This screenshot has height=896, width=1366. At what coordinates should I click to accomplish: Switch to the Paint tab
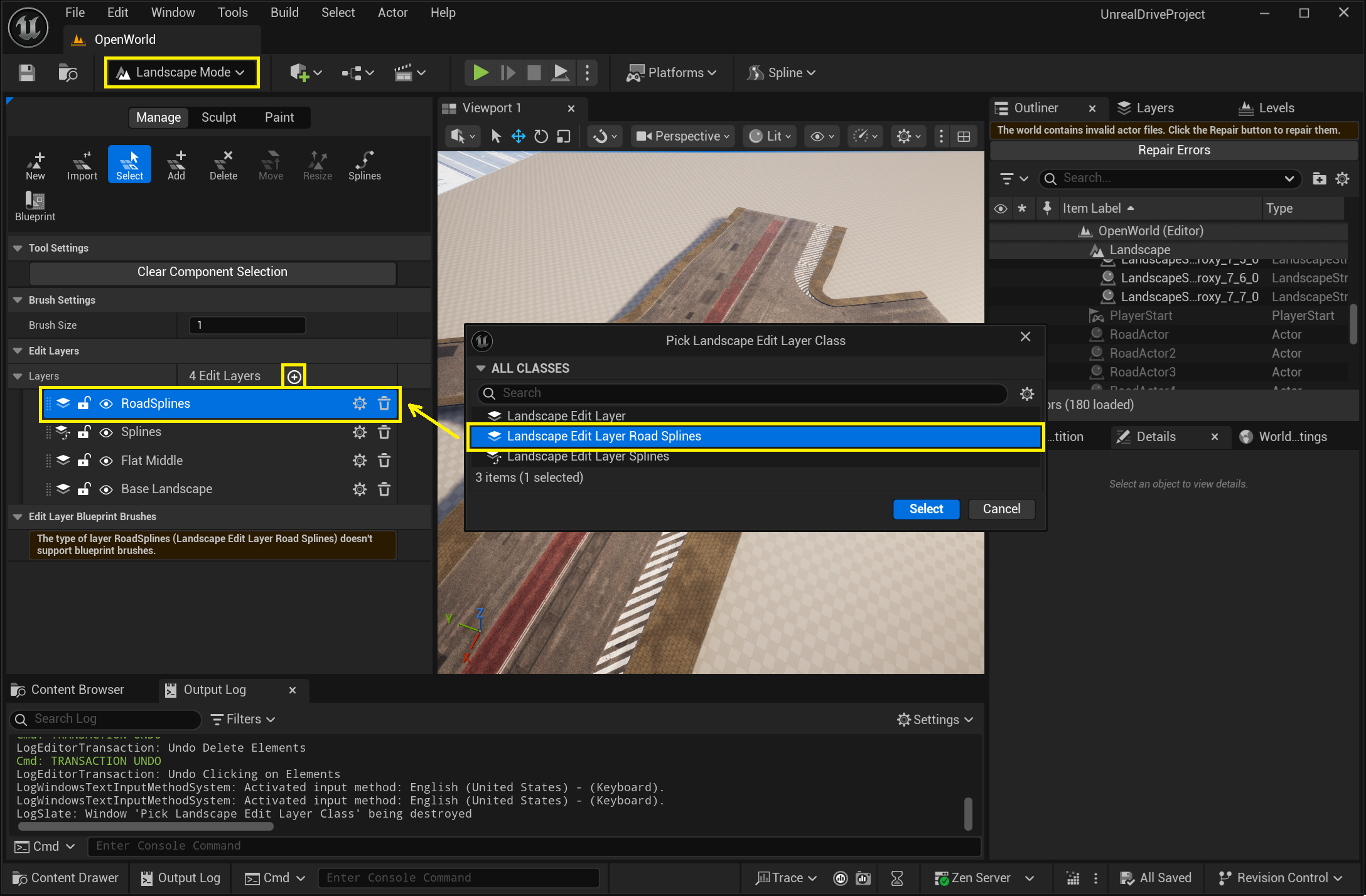(x=279, y=117)
